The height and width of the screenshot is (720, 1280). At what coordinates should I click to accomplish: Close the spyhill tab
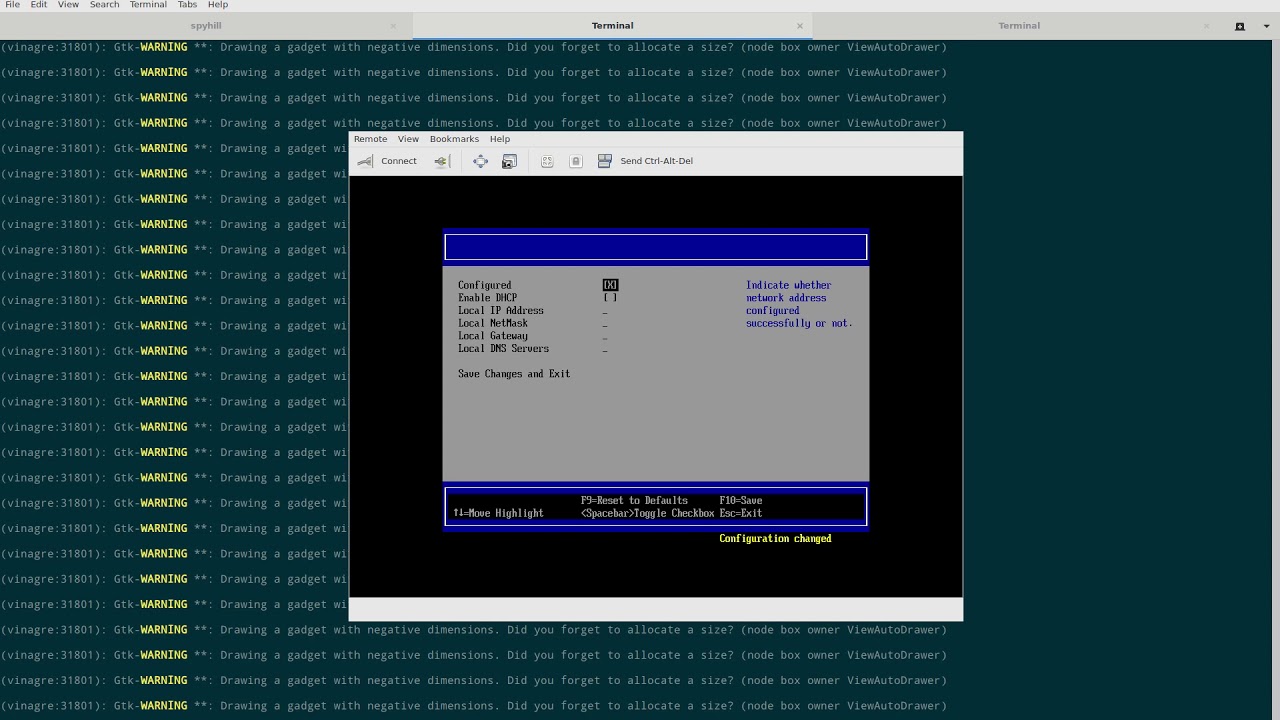(x=393, y=26)
